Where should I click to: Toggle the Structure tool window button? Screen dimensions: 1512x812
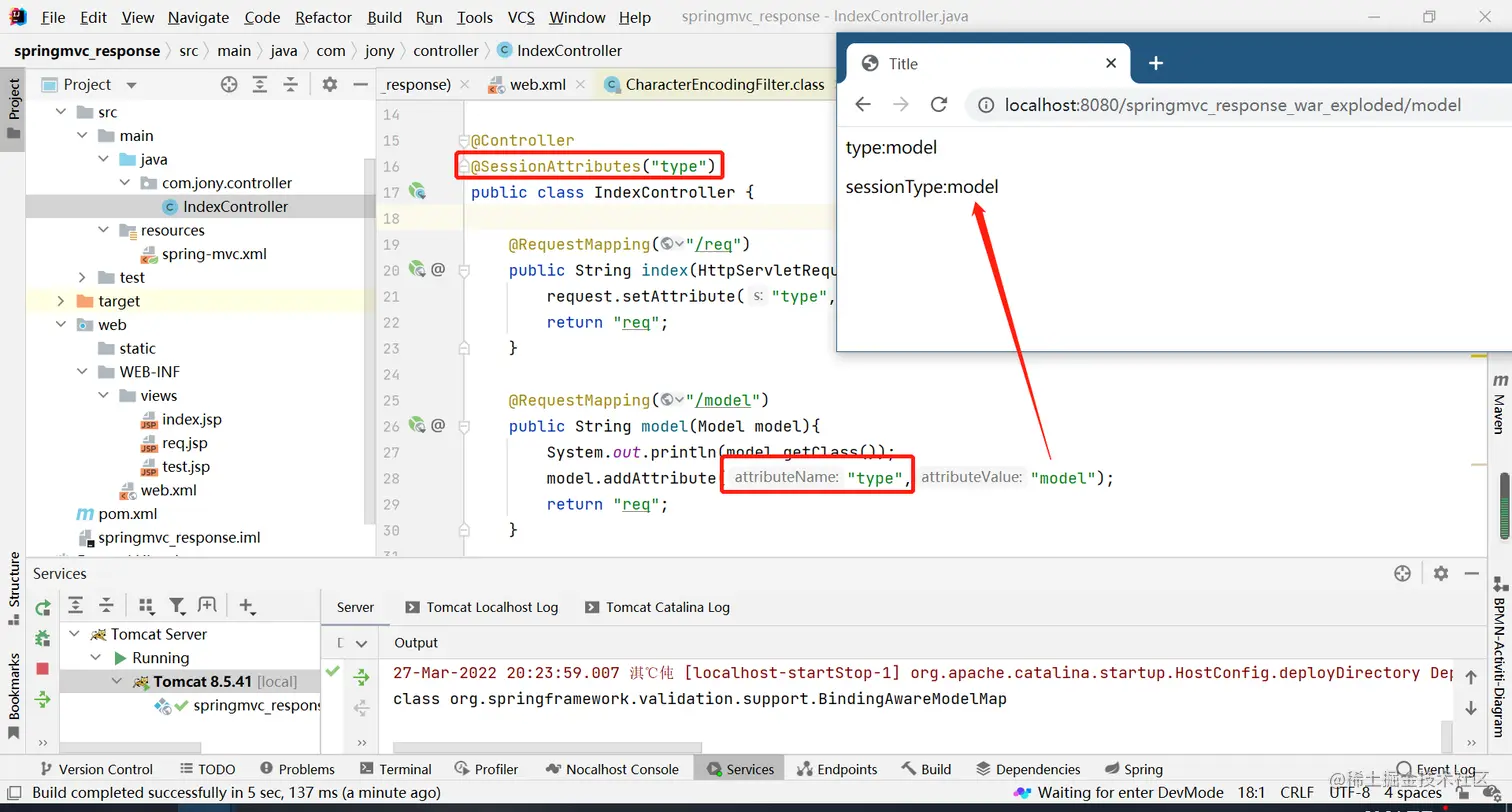click(x=14, y=588)
